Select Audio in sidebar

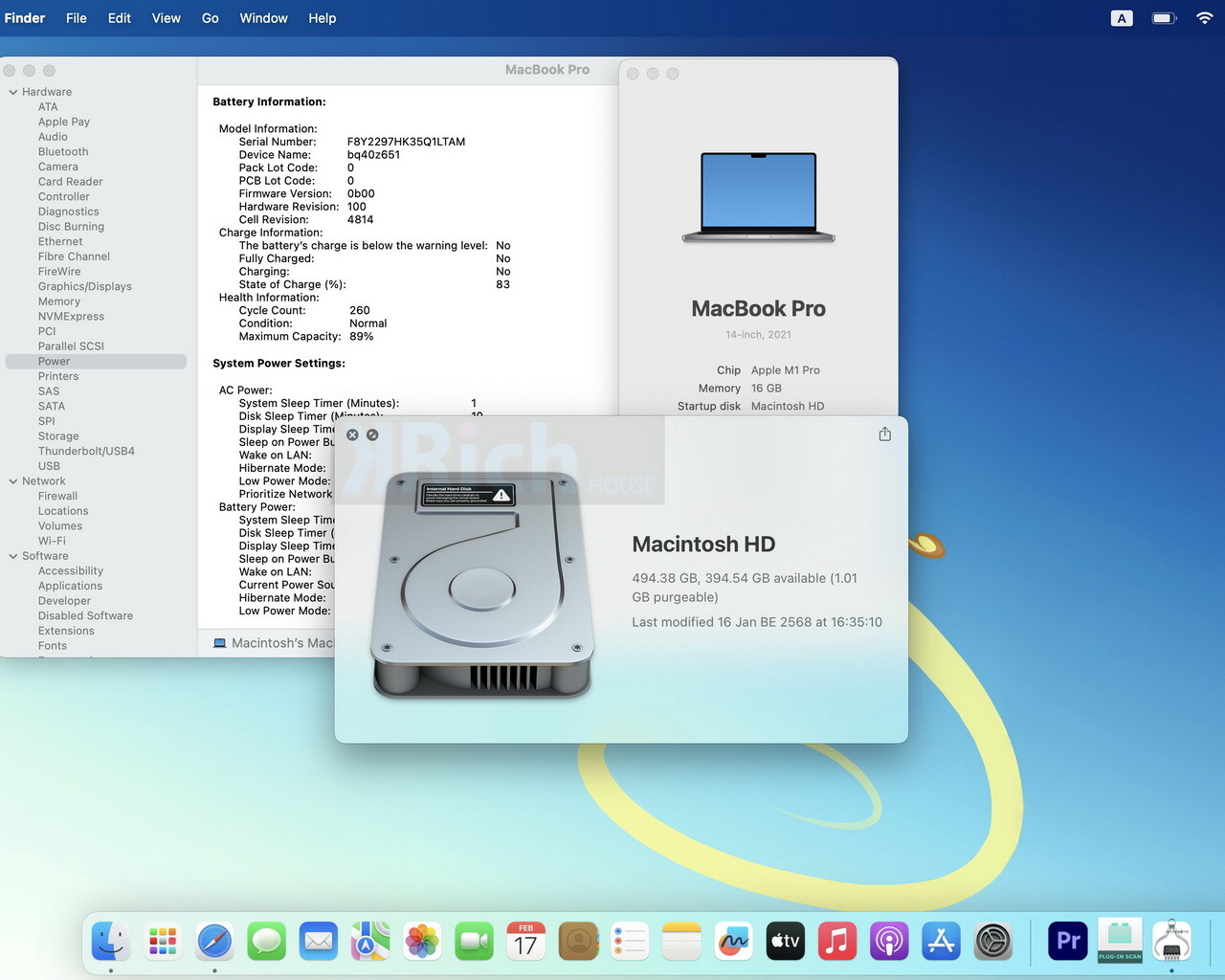coord(53,137)
